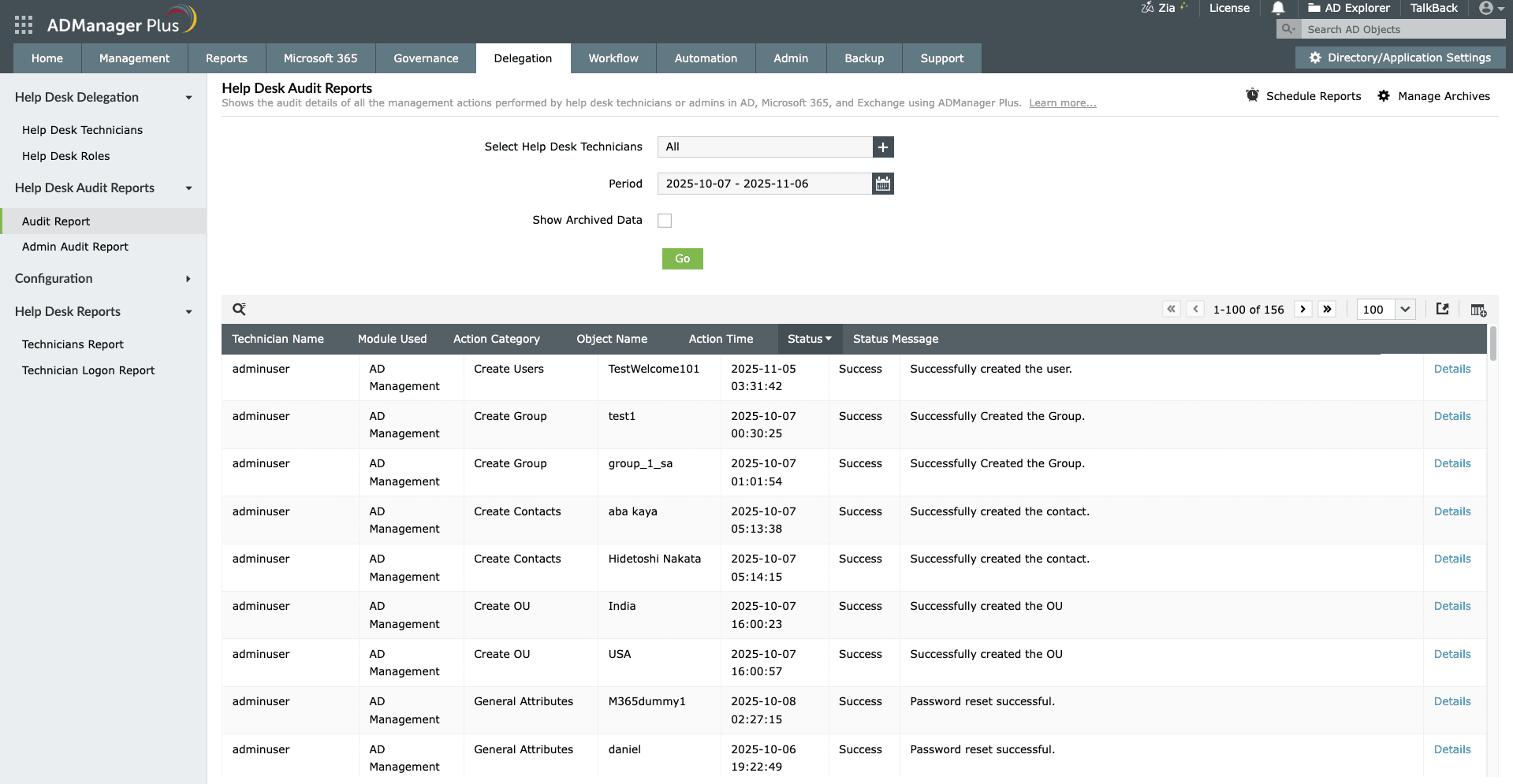Viewport: 1513px width, 784px height.
Task: Click the Period date range field
Action: (765, 184)
